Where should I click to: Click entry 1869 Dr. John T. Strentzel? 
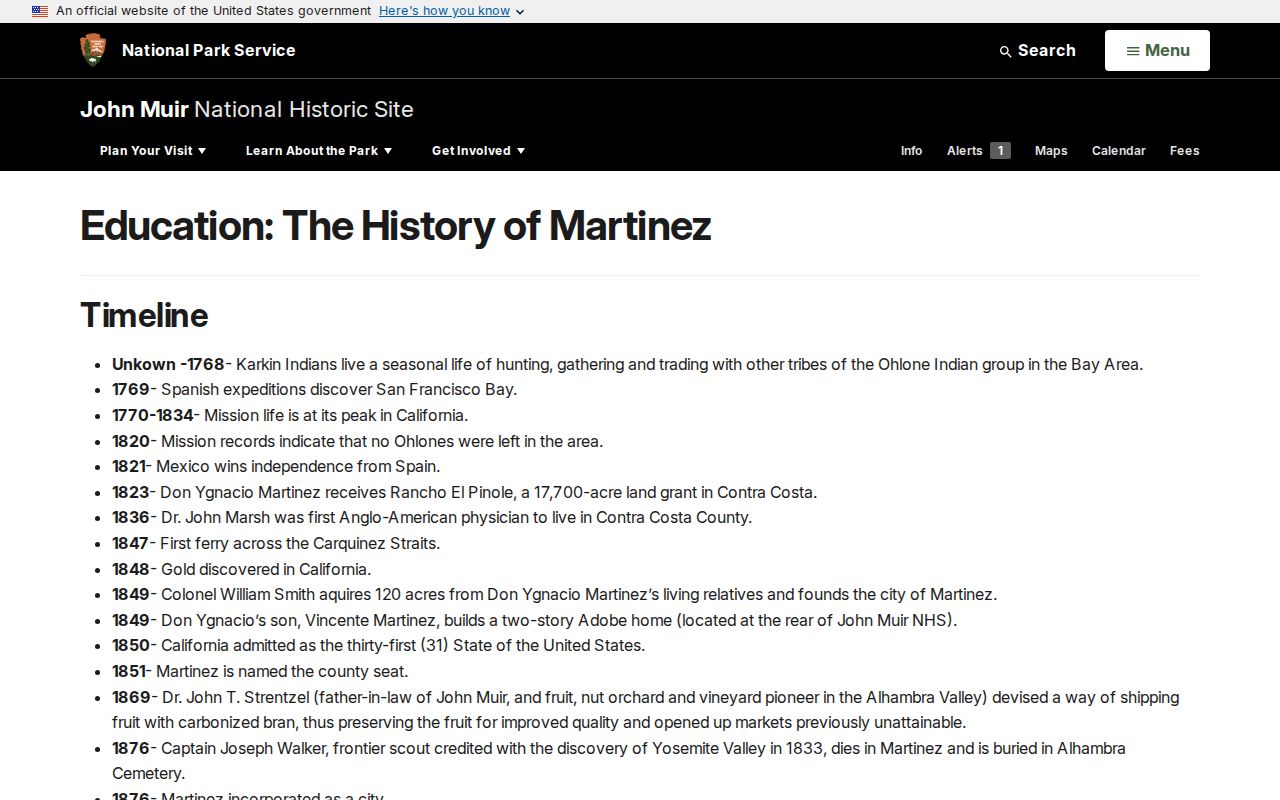pos(645,710)
